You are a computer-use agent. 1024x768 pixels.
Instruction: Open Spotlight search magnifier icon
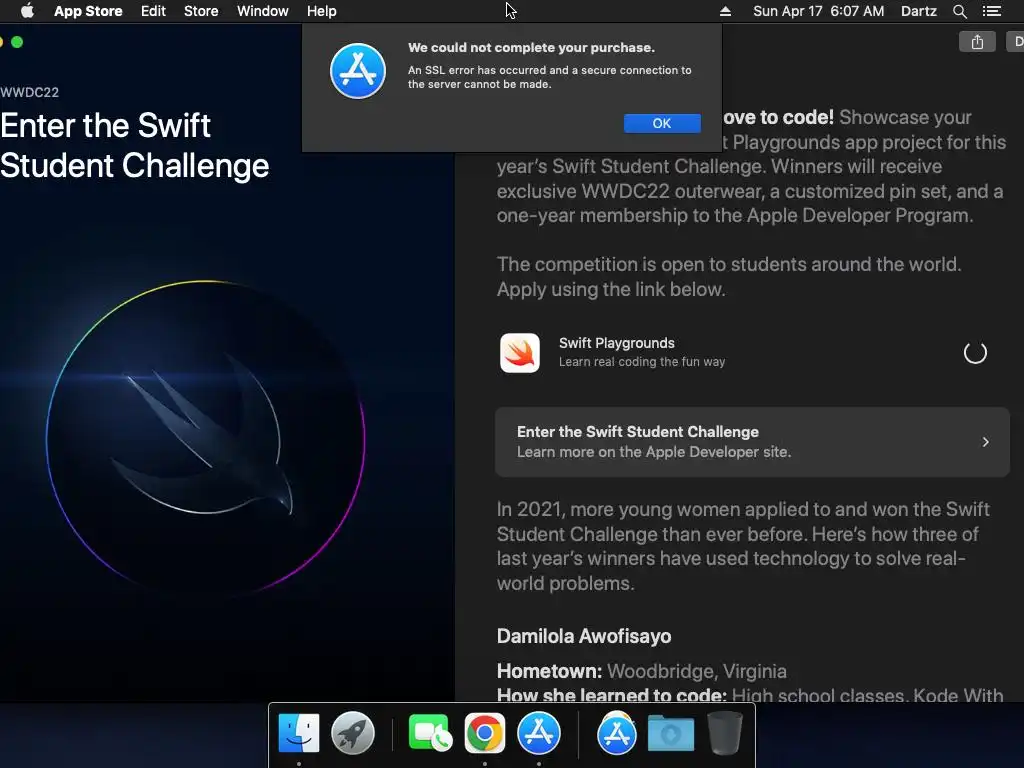point(959,11)
